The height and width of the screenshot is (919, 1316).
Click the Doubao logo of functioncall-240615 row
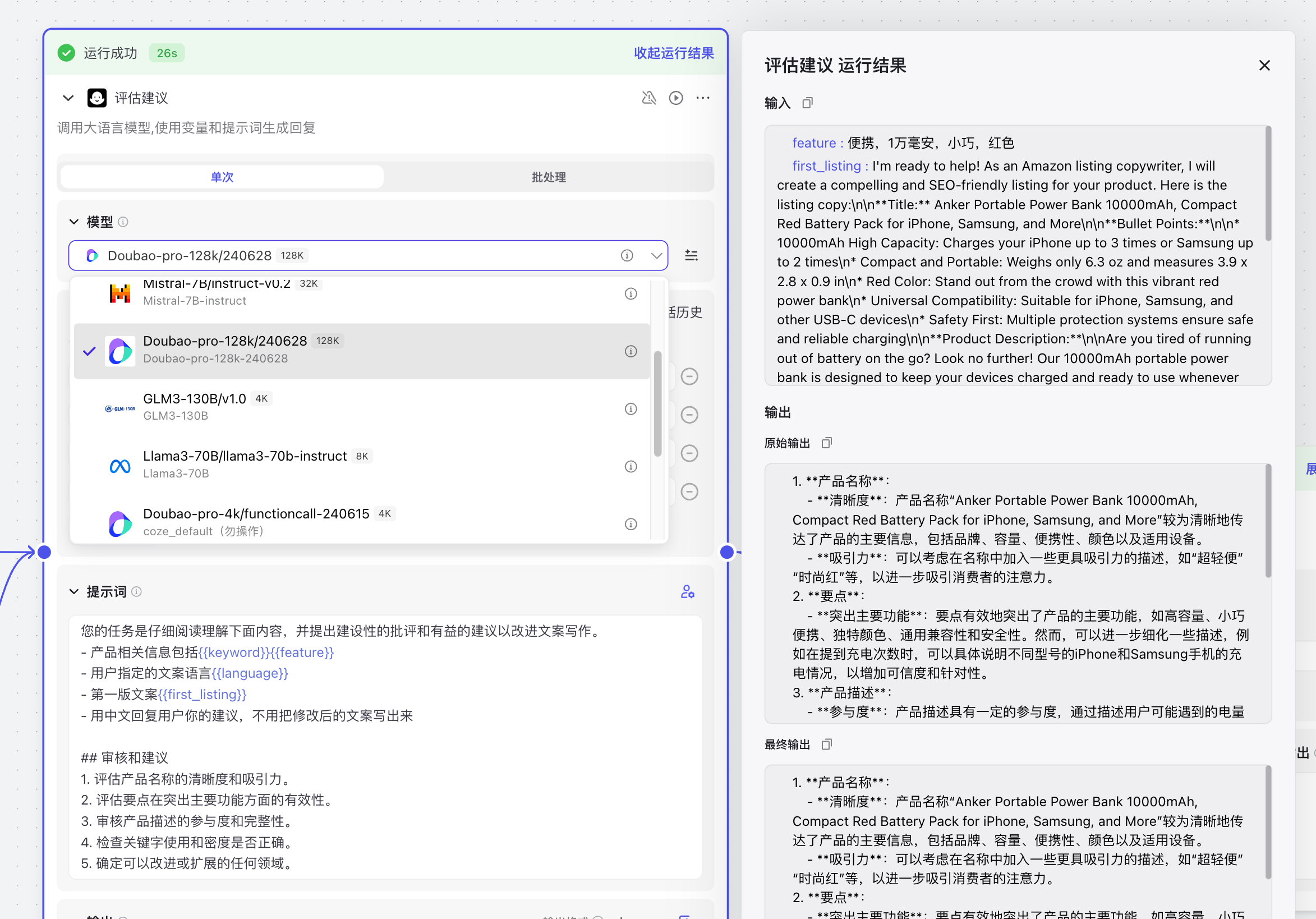click(x=121, y=524)
